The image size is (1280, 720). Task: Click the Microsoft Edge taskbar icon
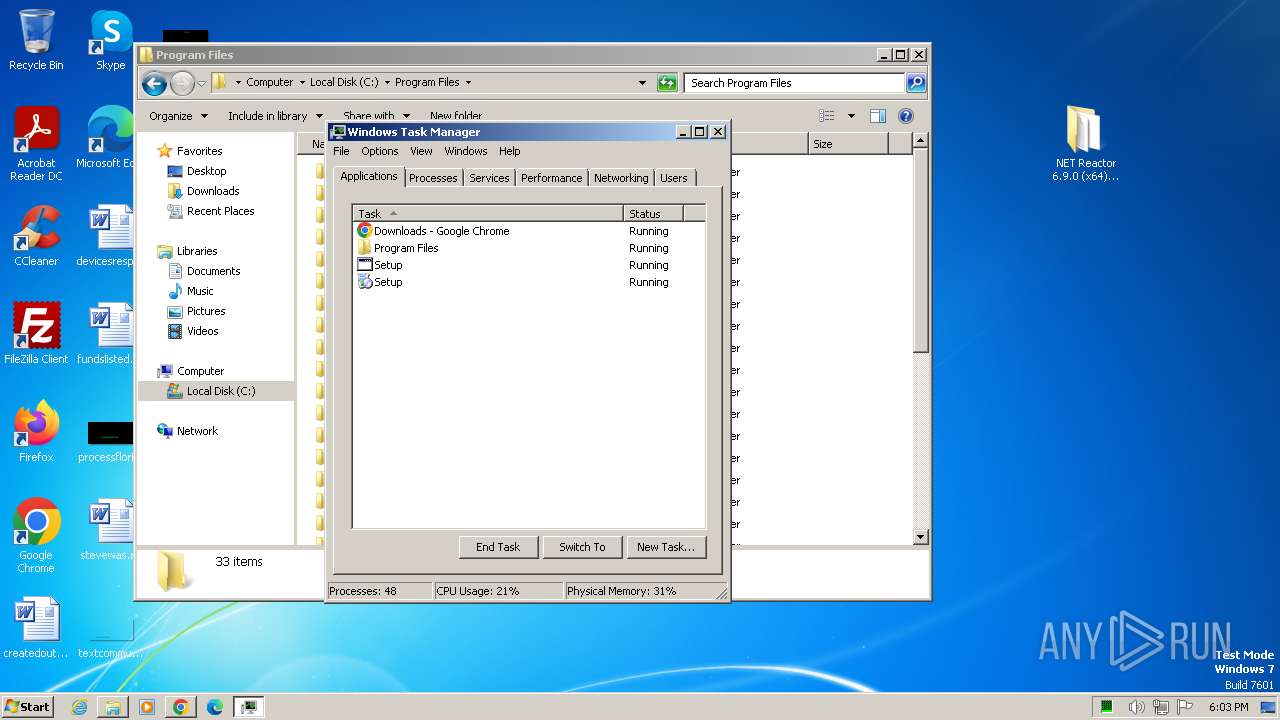pos(214,707)
